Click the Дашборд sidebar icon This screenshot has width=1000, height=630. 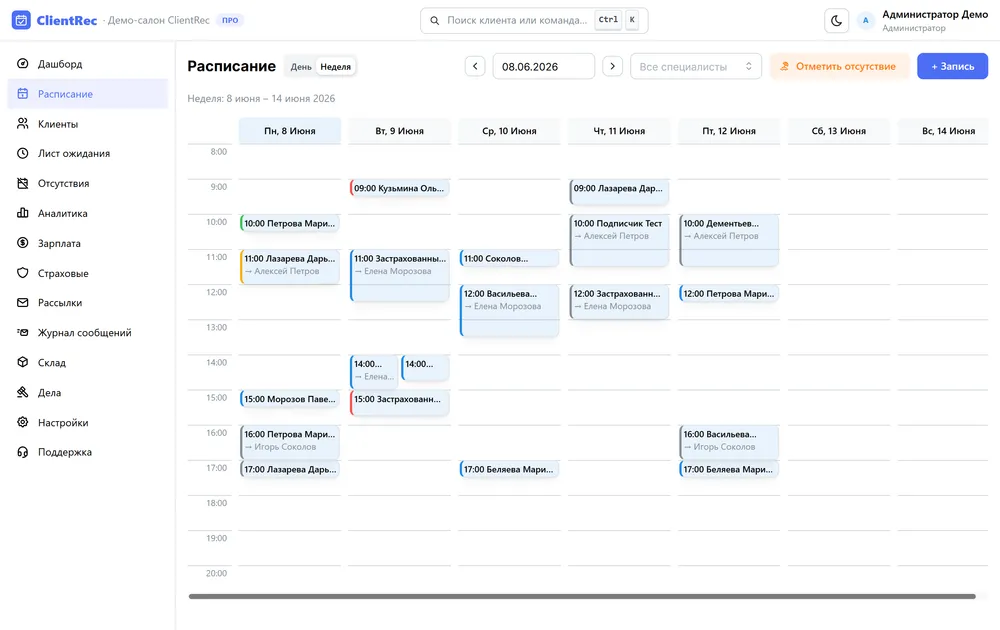[x=22, y=64]
